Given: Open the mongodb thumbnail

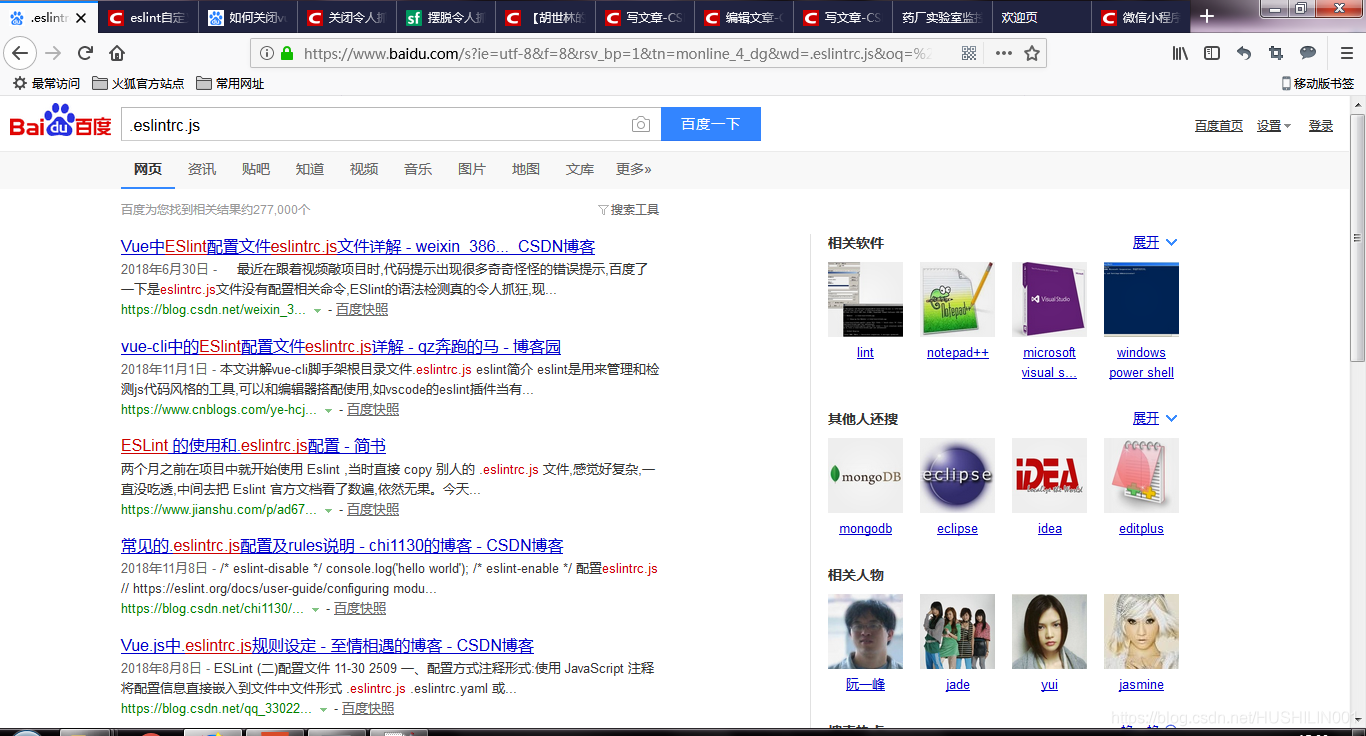Looking at the screenshot, I should (865, 475).
